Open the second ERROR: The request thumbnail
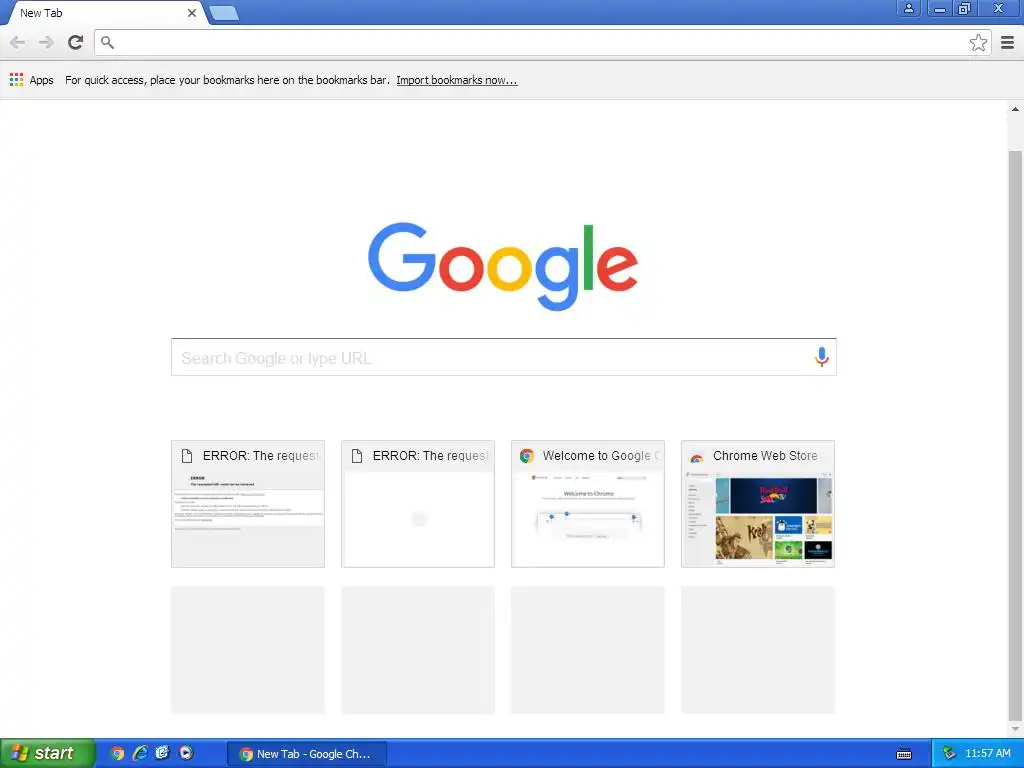This screenshot has width=1024, height=768. [x=418, y=504]
